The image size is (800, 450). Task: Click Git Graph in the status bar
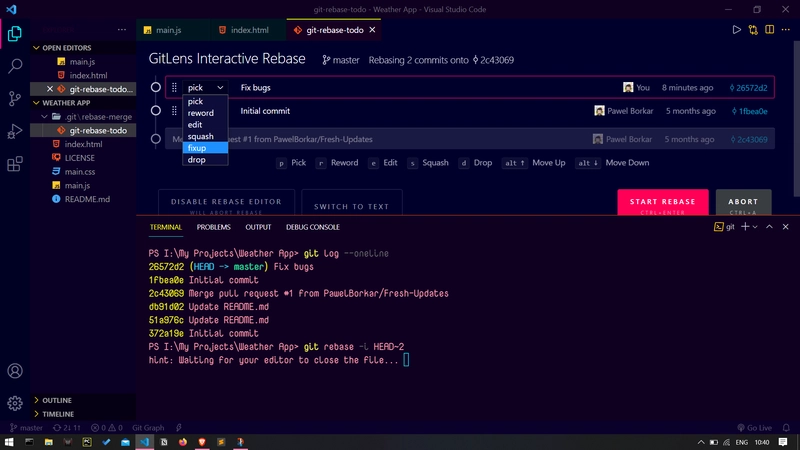pyautogui.click(x=148, y=428)
